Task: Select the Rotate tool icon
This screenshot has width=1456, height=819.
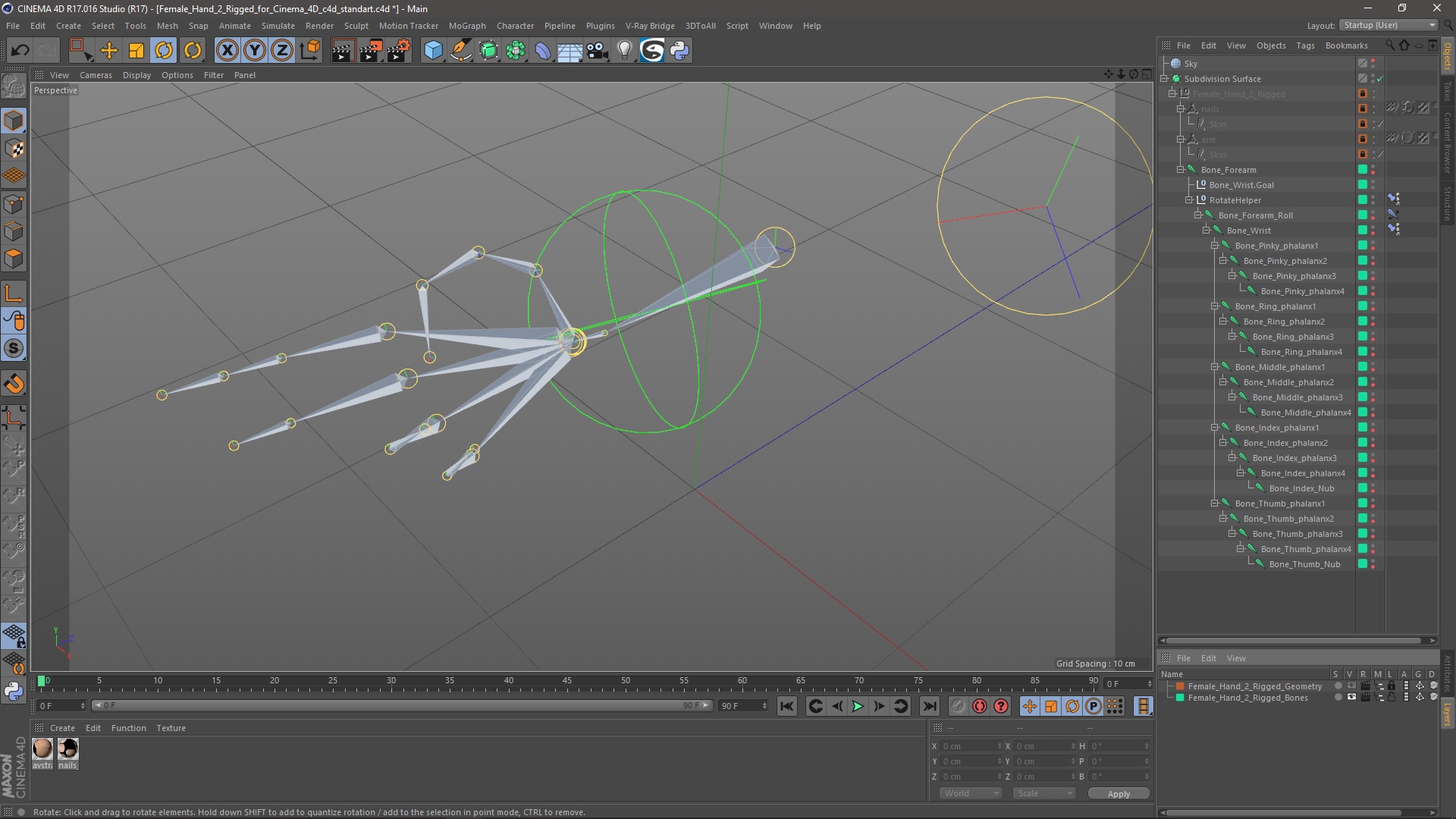Action: click(164, 51)
